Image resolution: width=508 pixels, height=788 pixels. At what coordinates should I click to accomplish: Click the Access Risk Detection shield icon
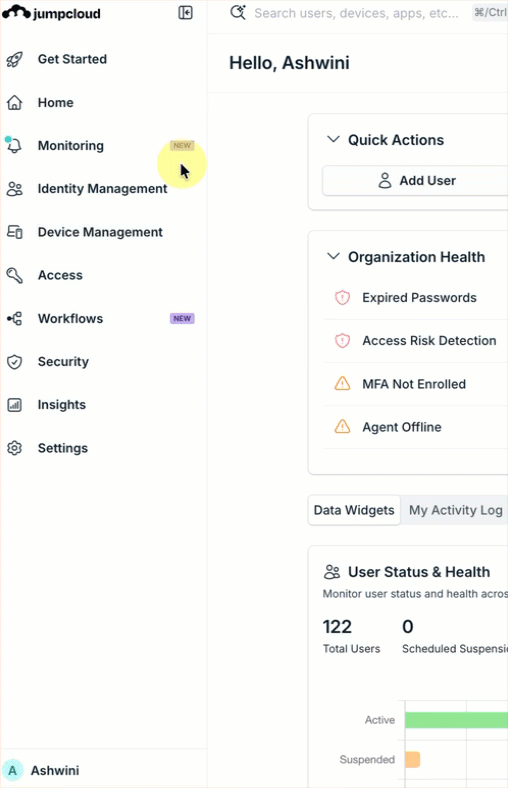[x=342, y=341]
